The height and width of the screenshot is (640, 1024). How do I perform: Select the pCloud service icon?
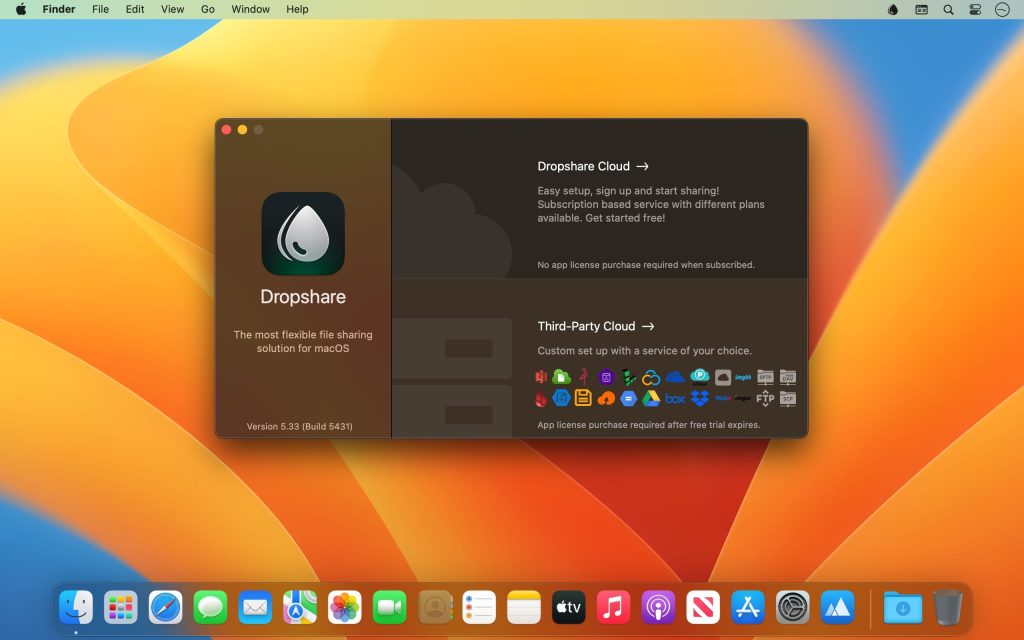point(700,377)
